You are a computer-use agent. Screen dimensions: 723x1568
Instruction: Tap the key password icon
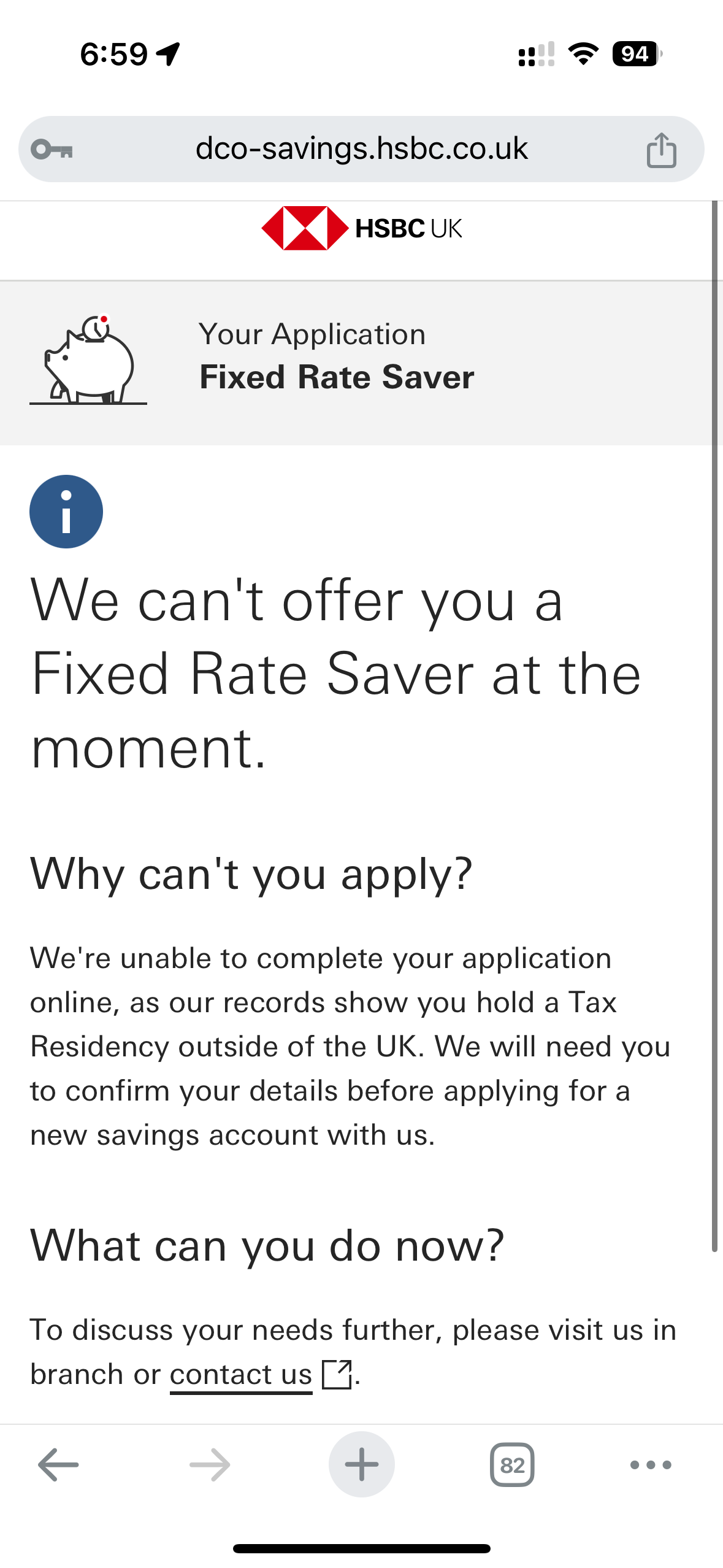pos(52,149)
